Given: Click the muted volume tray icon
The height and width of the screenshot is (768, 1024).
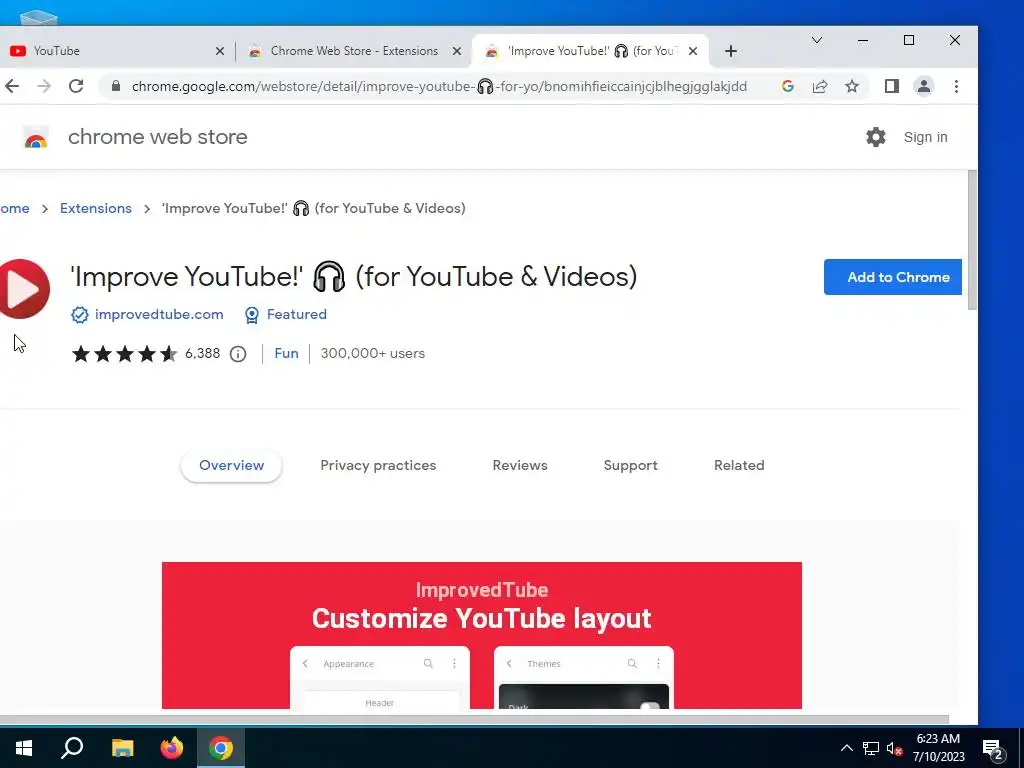Looking at the screenshot, I should point(894,748).
